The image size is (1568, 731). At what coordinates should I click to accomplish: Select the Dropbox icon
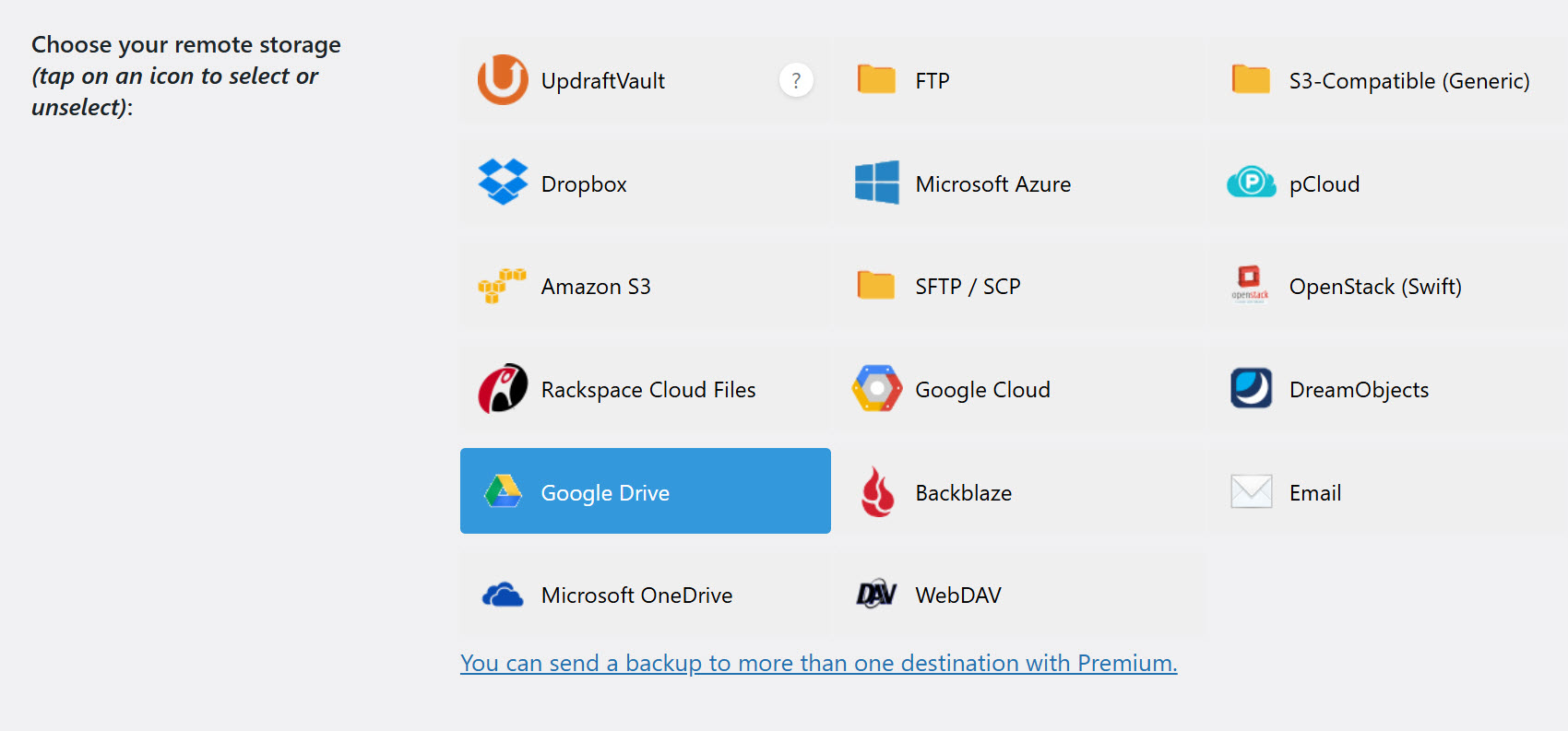coord(503,183)
